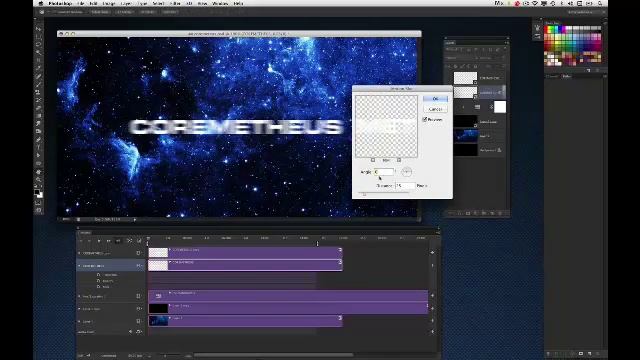Image resolution: width=640 pixels, height=360 pixels.
Task: Open filmstrip menu for COREMETHEUS copy track
Action: point(139,253)
